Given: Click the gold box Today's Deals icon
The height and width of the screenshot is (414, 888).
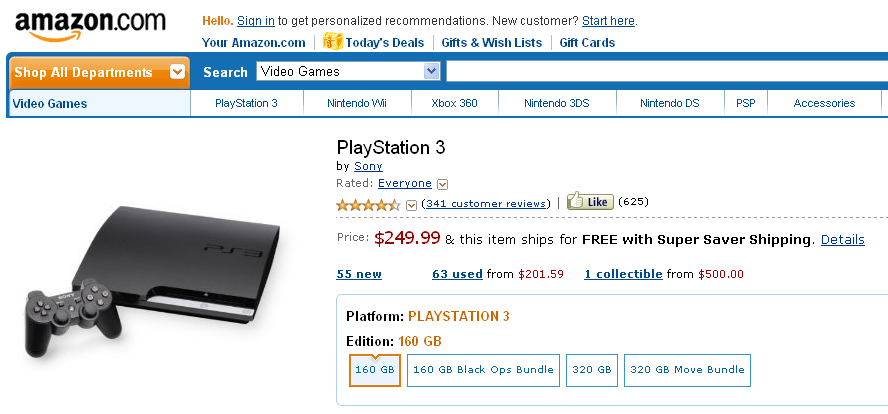Looking at the screenshot, I should [333, 41].
